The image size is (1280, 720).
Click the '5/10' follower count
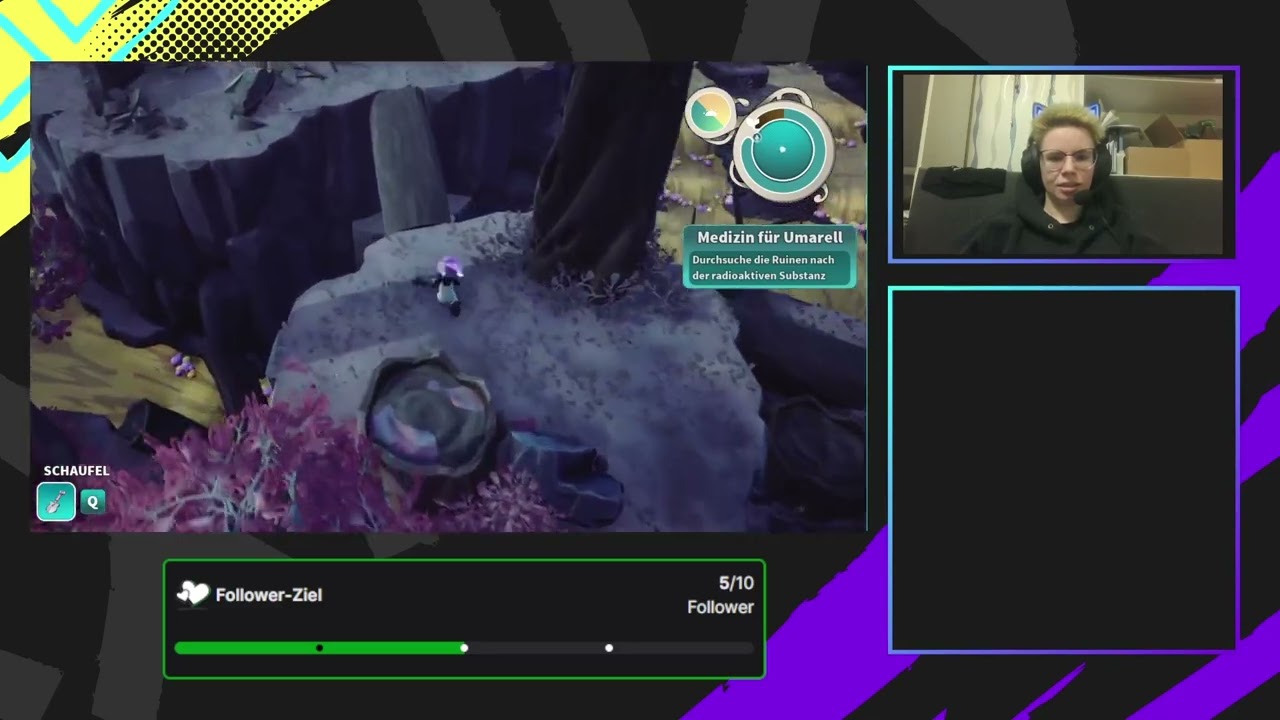tap(736, 583)
